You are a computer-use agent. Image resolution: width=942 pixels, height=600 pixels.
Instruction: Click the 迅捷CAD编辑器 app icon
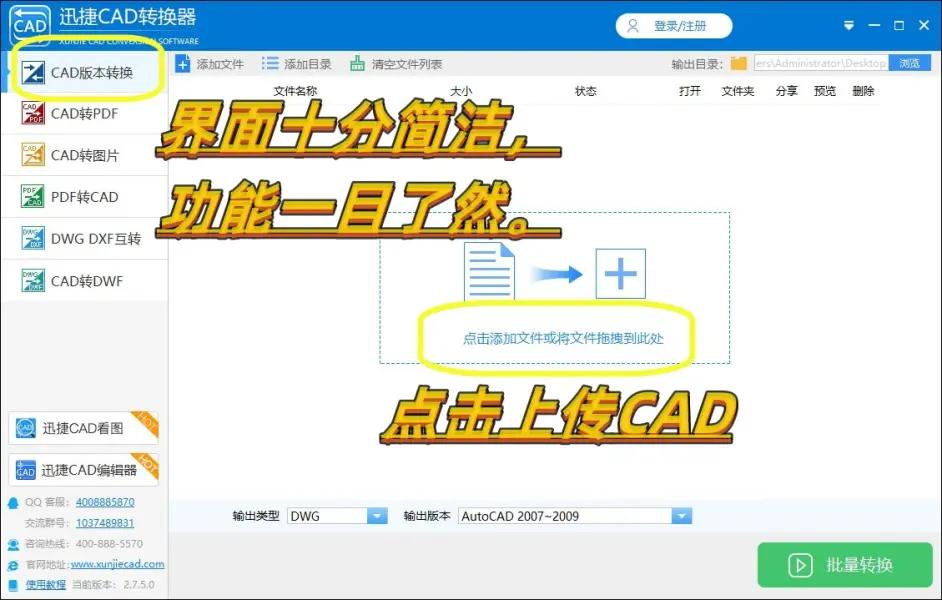26,470
